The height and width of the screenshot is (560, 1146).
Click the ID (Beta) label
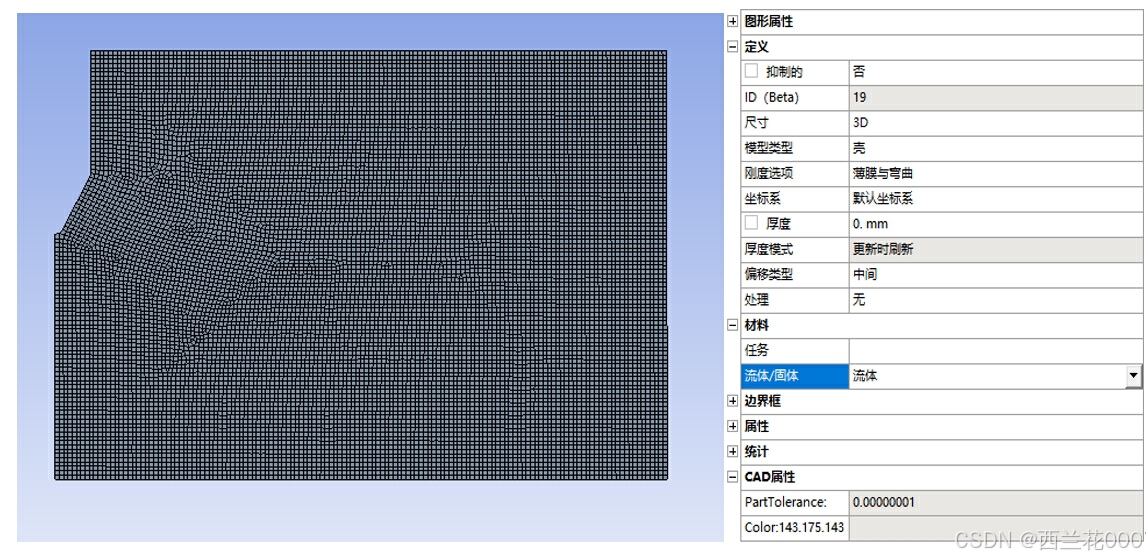click(x=794, y=97)
